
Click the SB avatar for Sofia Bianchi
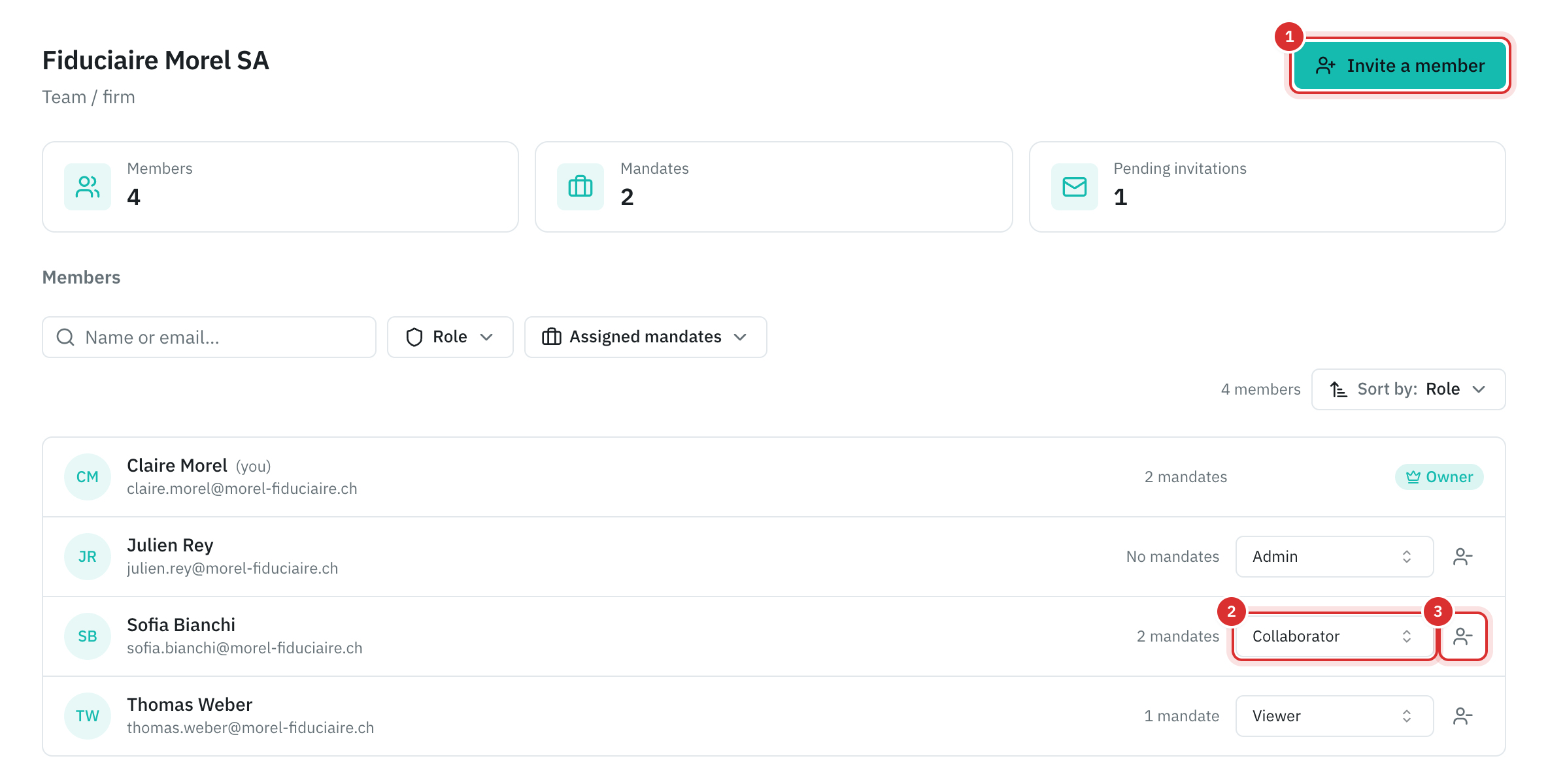(x=88, y=636)
